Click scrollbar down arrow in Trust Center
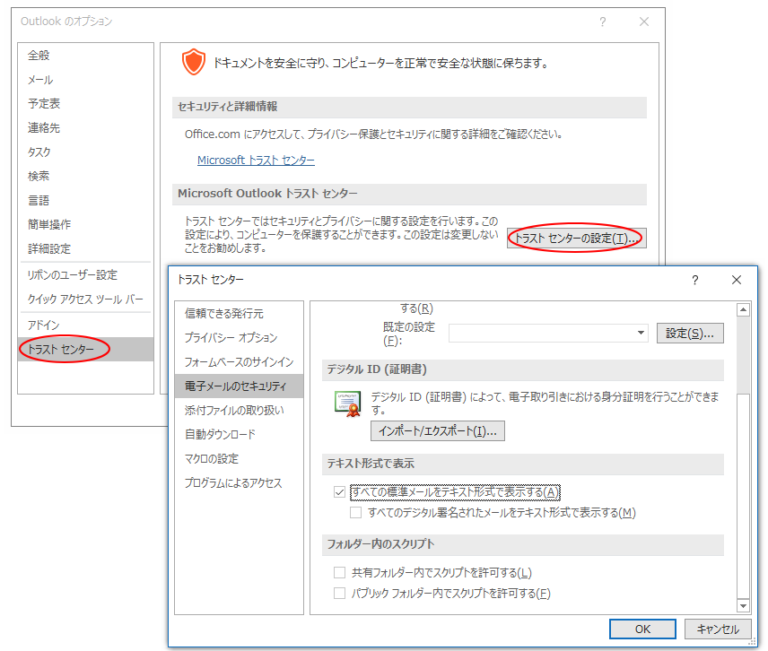Screen dimensions: 768x651 tap(743, 605)
